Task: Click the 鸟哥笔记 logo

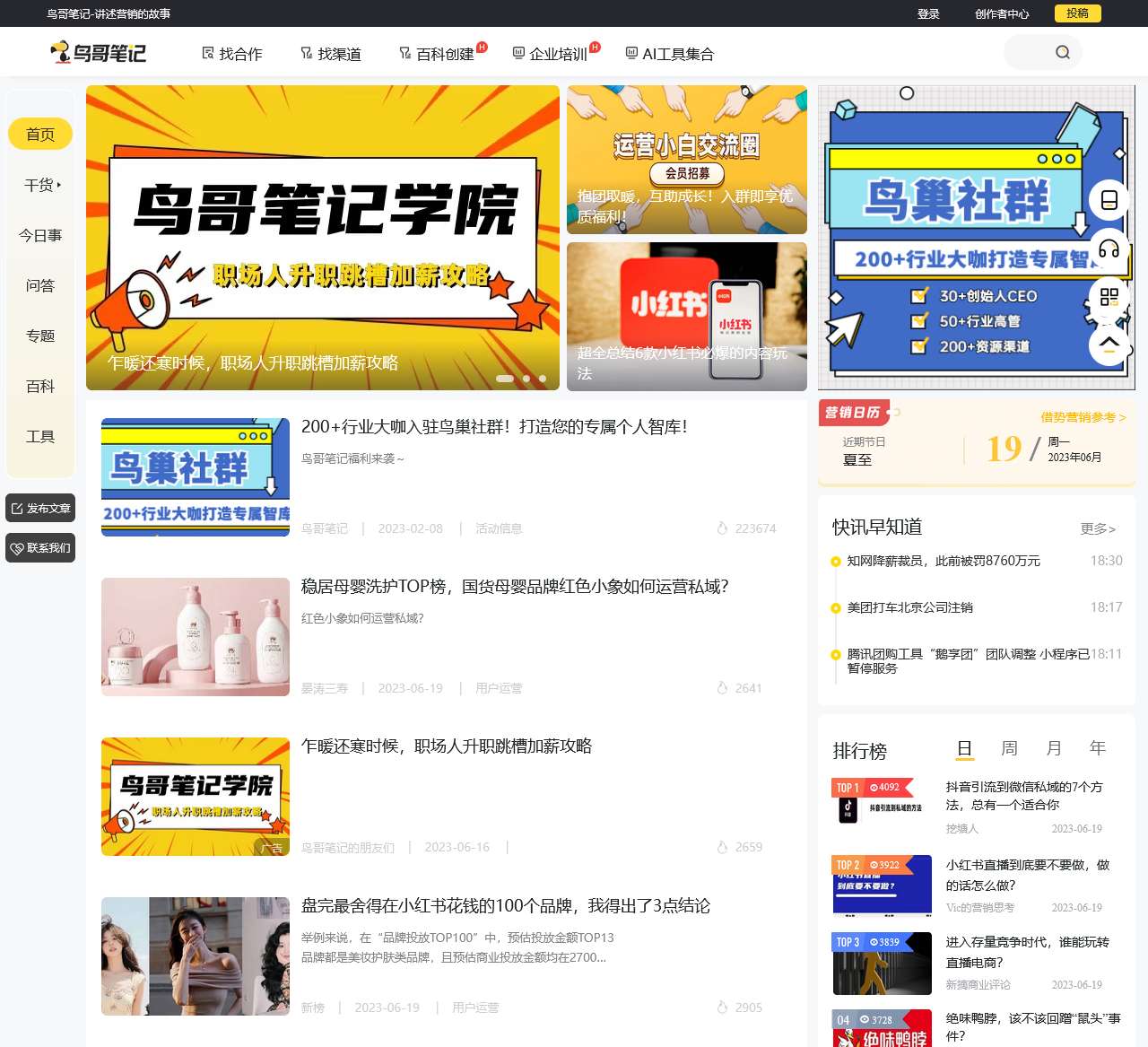Action: 98,53
